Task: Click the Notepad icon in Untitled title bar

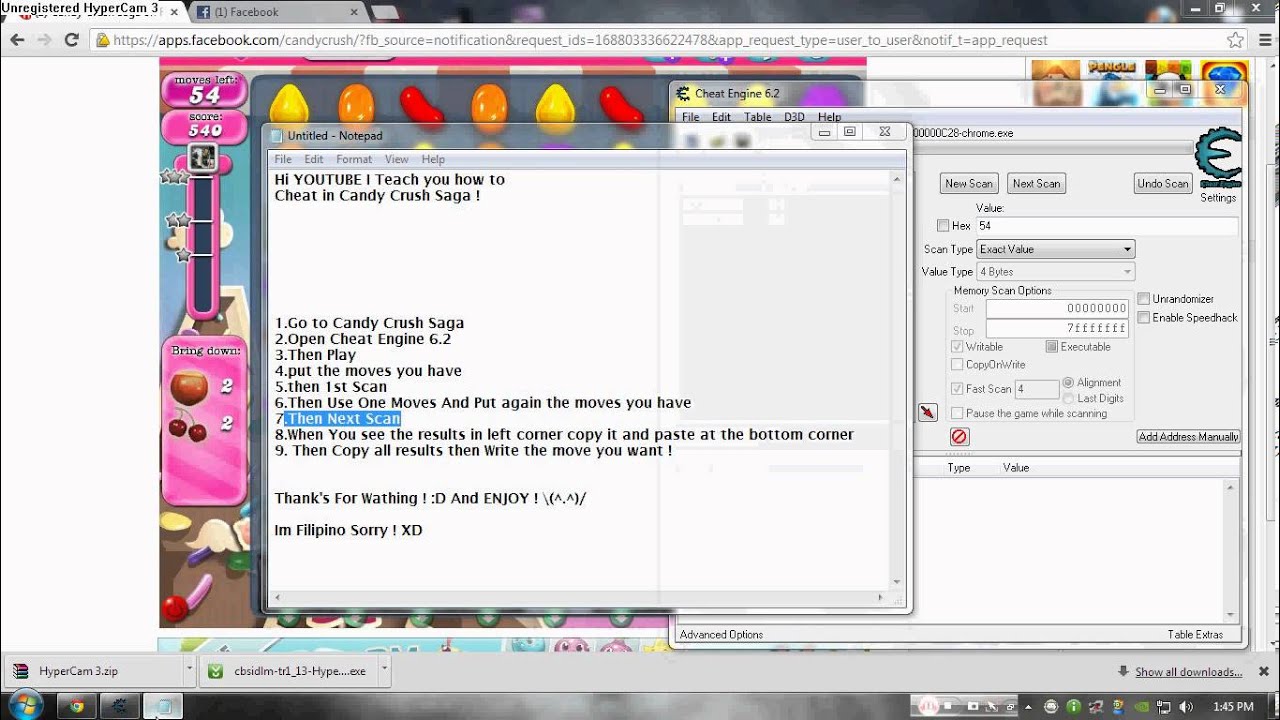Action: [x=277, y=135]
